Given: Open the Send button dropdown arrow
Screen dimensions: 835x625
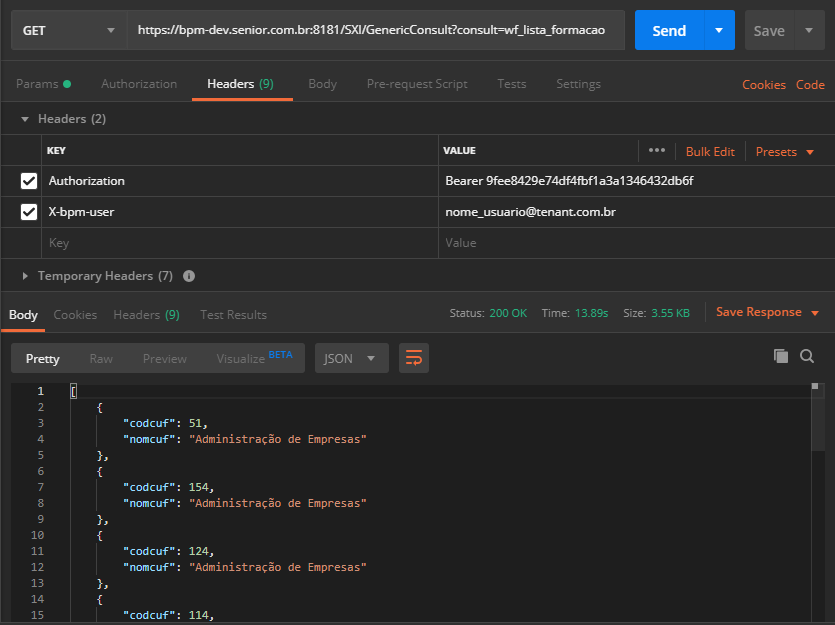Looking at the screenshot, I should point(719,31).
